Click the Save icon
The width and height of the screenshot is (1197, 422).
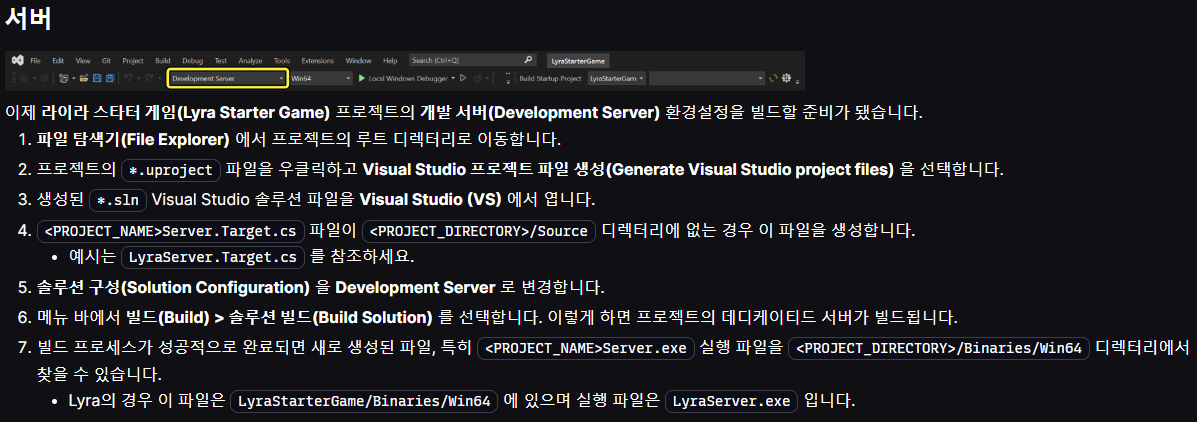[x=97, y=78]
